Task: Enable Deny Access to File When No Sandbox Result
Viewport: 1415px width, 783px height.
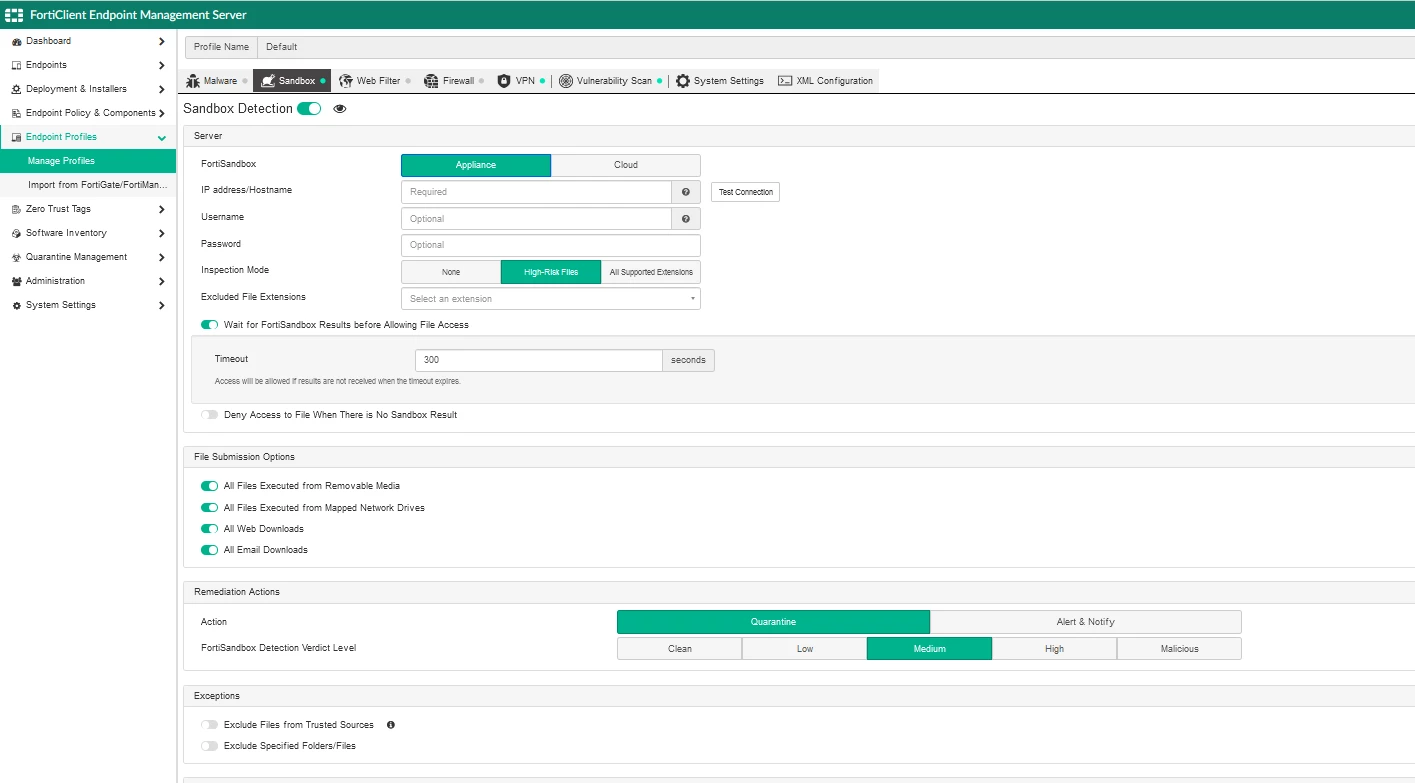Action: (209, 415)
